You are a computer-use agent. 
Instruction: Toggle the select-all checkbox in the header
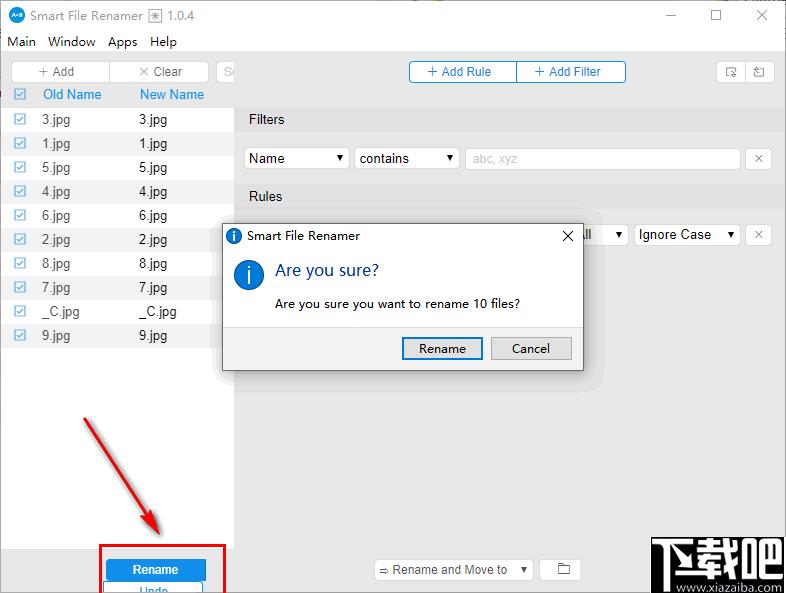(x=20, y=95)
